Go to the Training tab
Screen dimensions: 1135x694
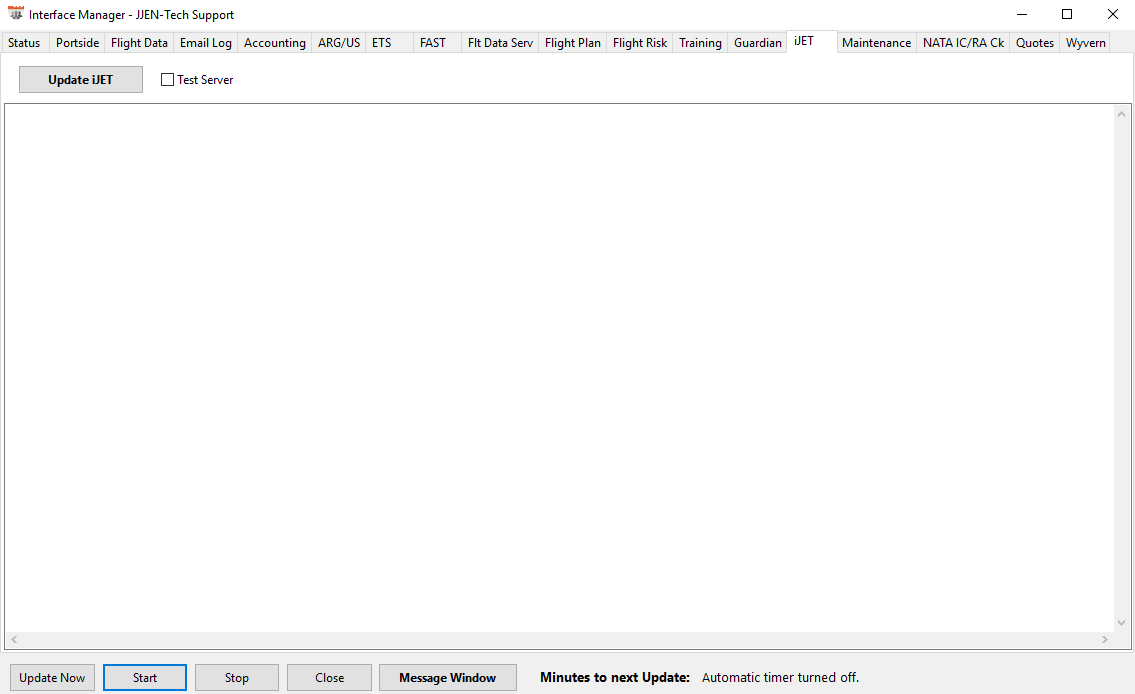(x=700, y=43)
